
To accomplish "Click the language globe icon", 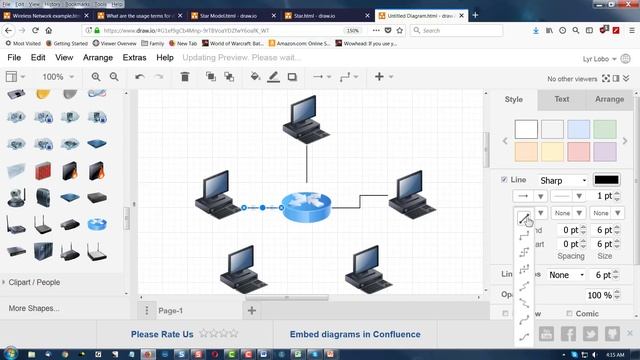I will 625,59.
